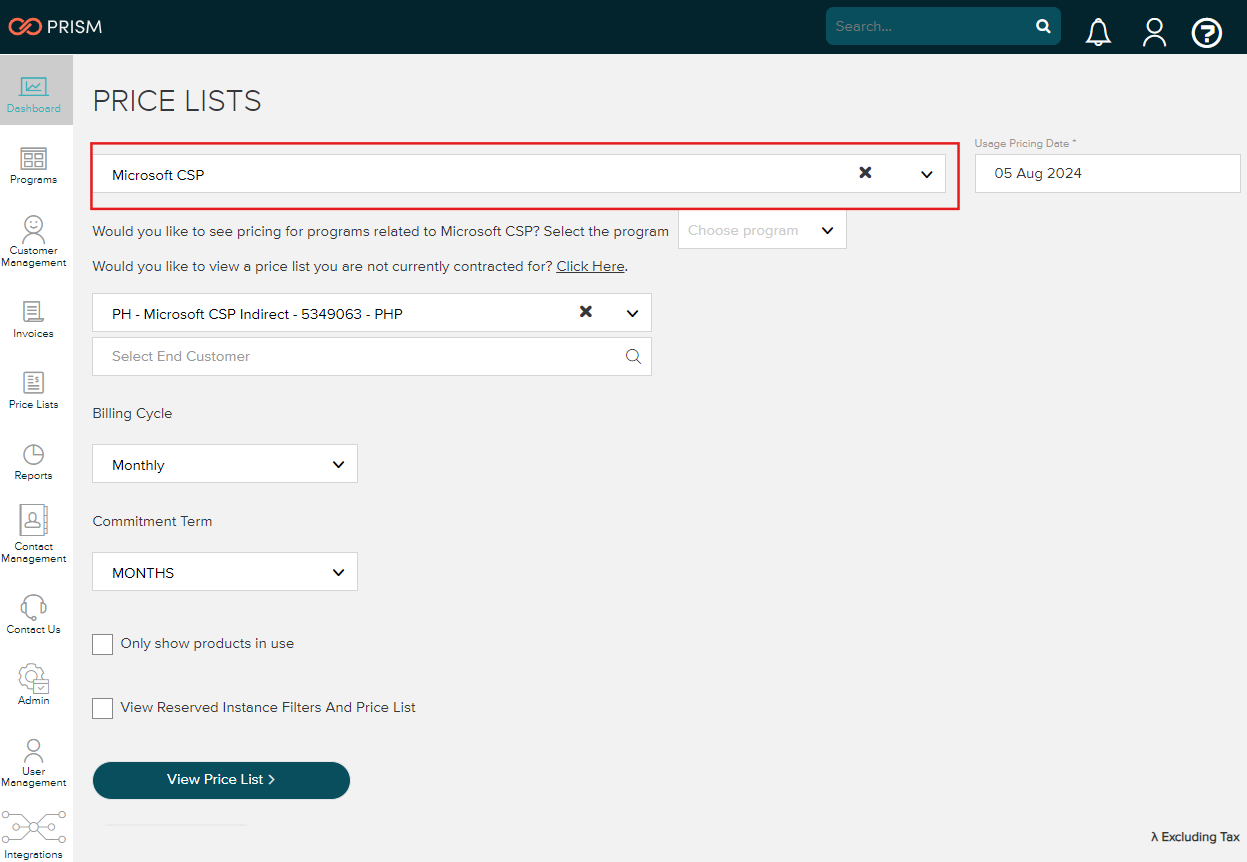Click the Billing Cycle label
The image size is (1247, 862).
point(132,414)
